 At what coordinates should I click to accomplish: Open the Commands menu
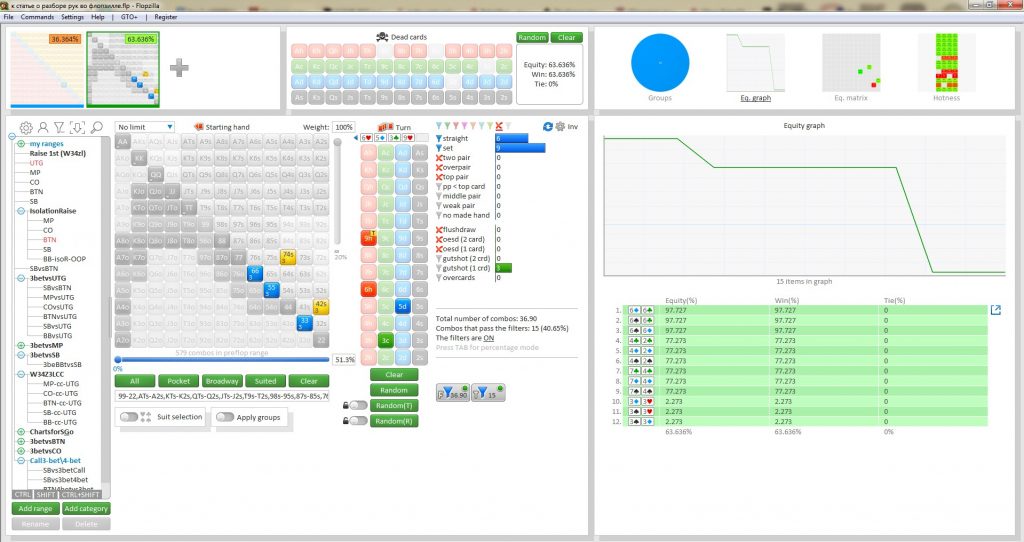37,17
